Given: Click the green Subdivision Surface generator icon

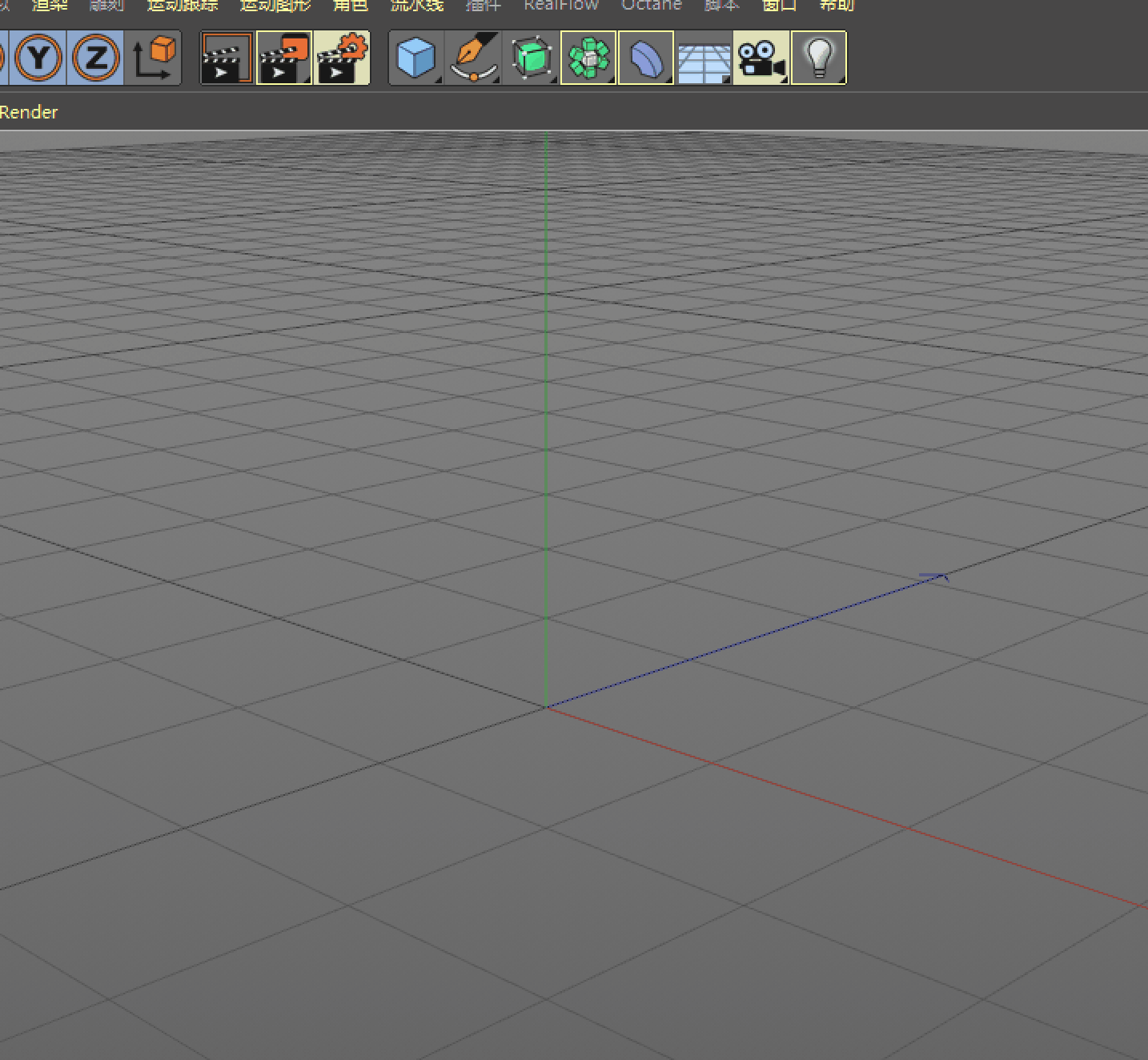Looking at the screenshot, I should pos(532,58).
